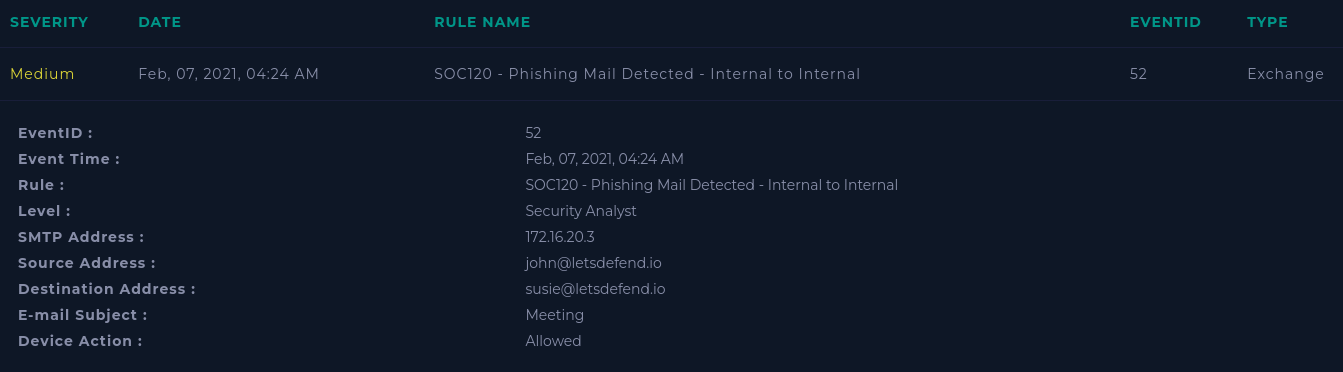Click the Level value Security Analyst
The height and width of the screenshot is (372, 1343).
pos(581,211)
